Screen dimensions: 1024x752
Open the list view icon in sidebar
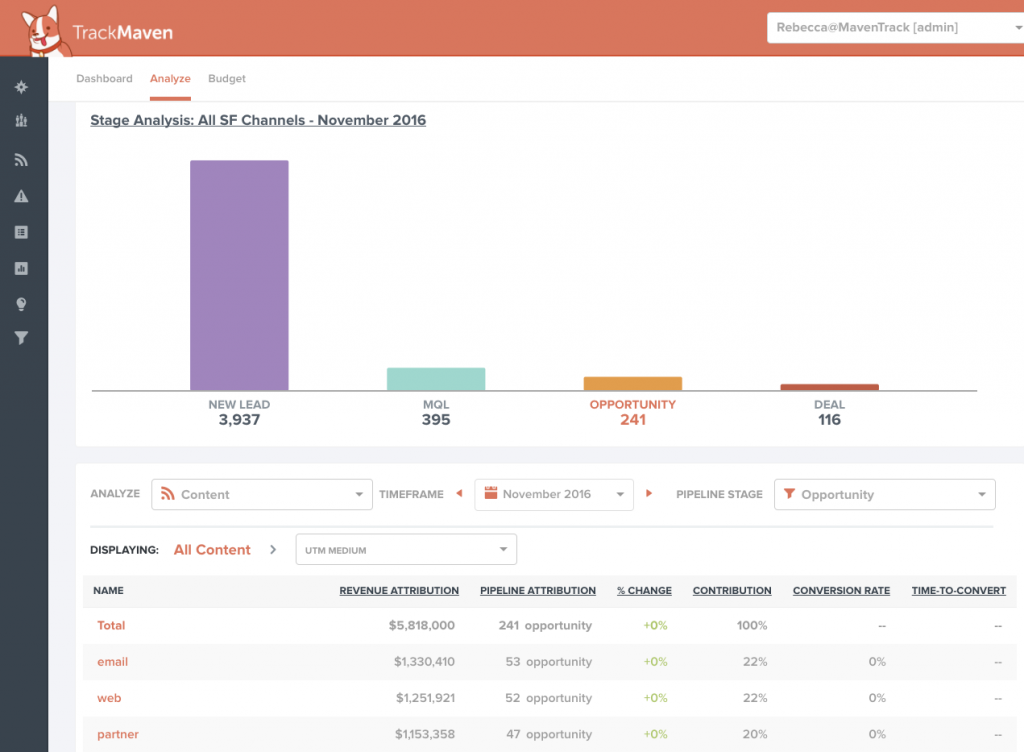pos(22,232)
